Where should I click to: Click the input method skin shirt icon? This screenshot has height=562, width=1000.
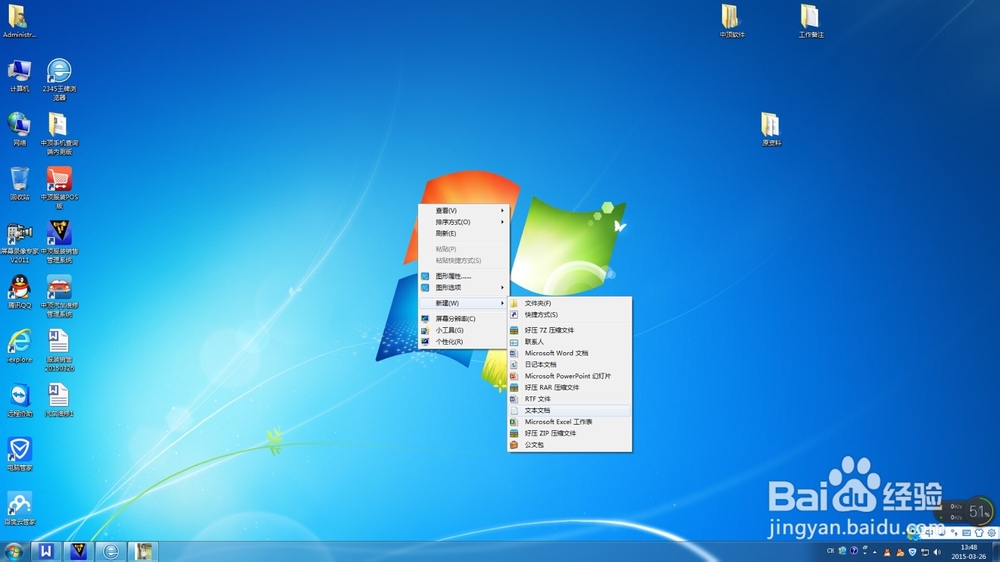point(979,533)
